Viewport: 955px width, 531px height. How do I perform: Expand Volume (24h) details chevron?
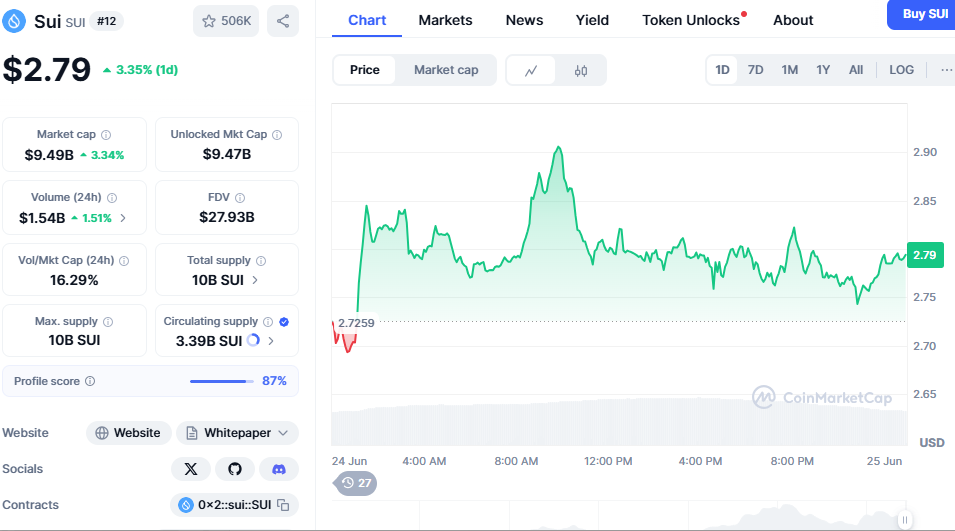123,218
